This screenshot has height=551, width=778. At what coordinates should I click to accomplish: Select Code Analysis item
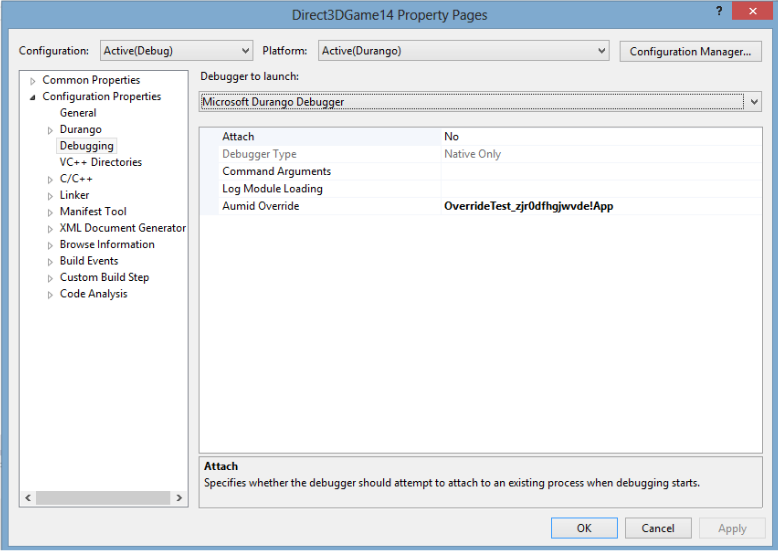94,294
